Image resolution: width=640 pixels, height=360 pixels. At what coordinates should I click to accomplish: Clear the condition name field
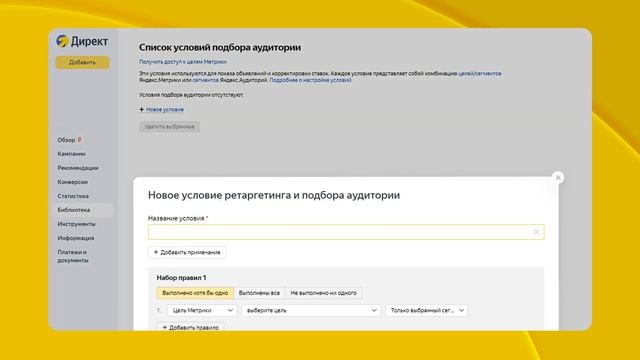coord(536,232)
